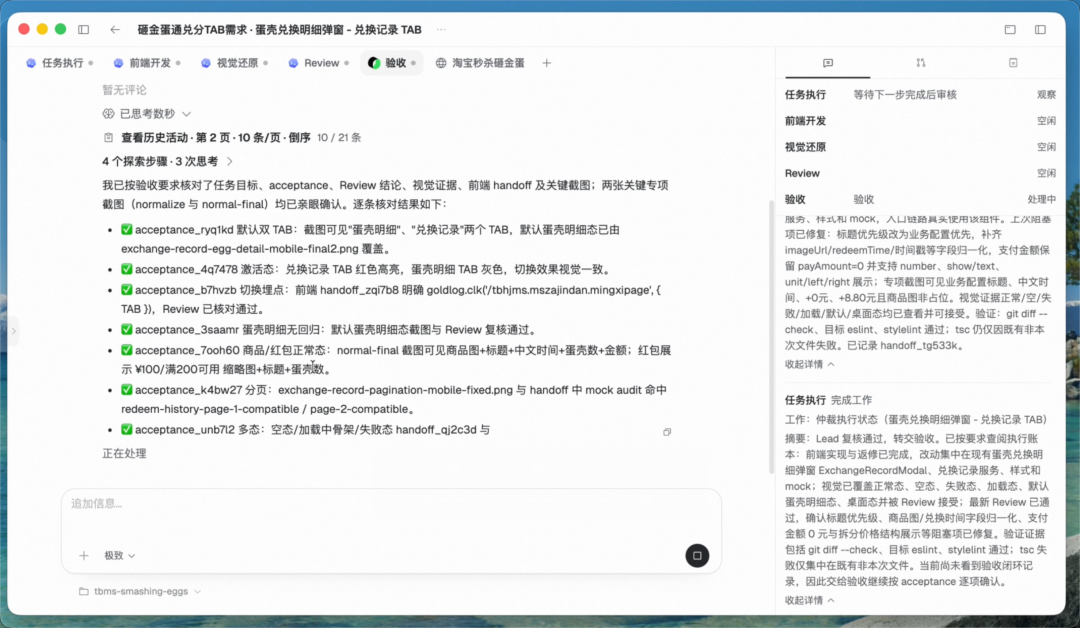Viewport: 1080px width, 628px height.
Task: Select the 验收 tab
Action: pyautogui.click(x=392, y=63)
